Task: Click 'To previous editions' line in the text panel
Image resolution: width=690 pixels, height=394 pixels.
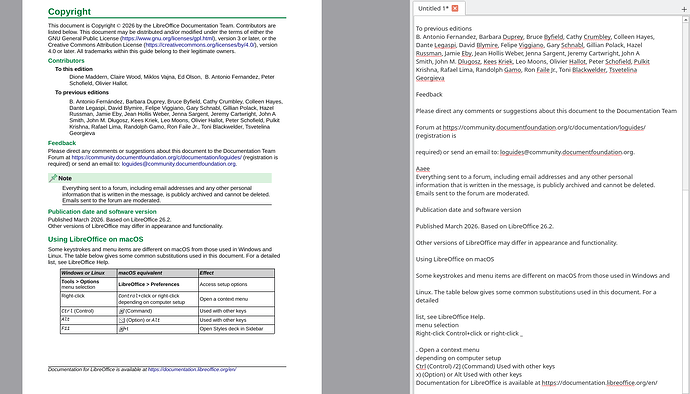Action: click(444, 29)
